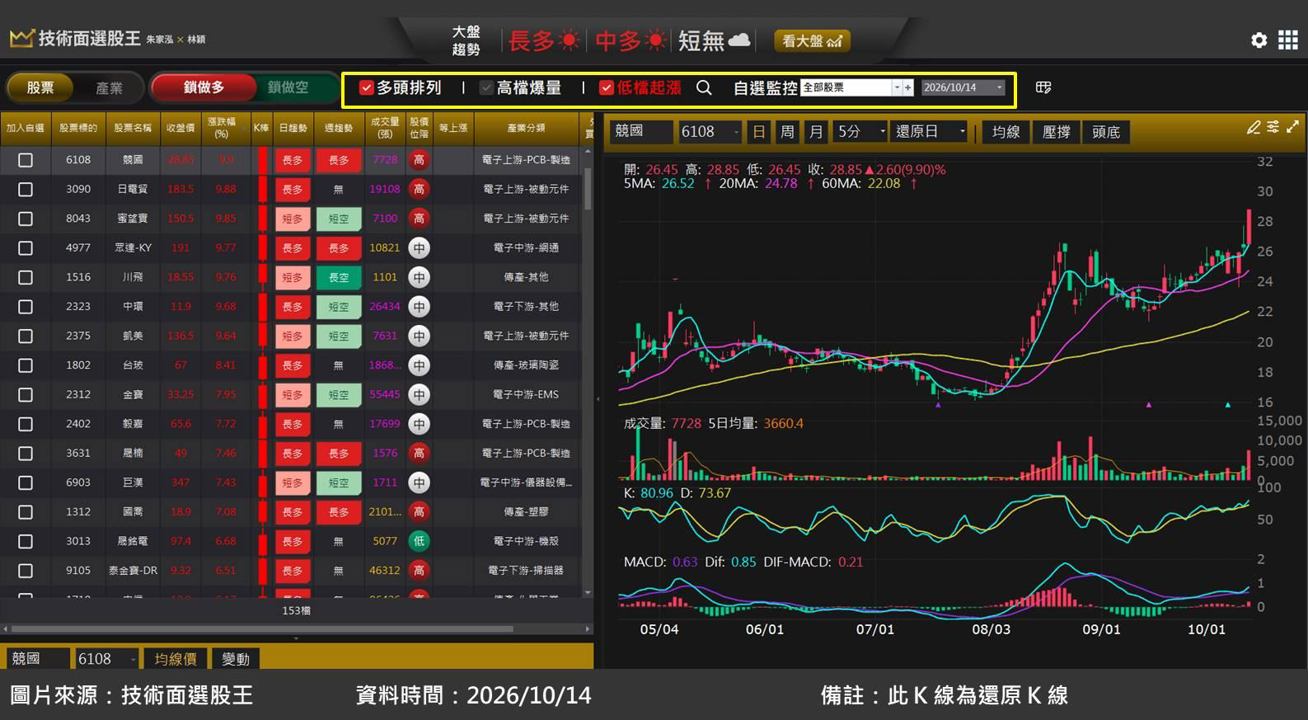Select the 鎖做空 mode
The image size is (1308, 720).
(x=288, y=88)
